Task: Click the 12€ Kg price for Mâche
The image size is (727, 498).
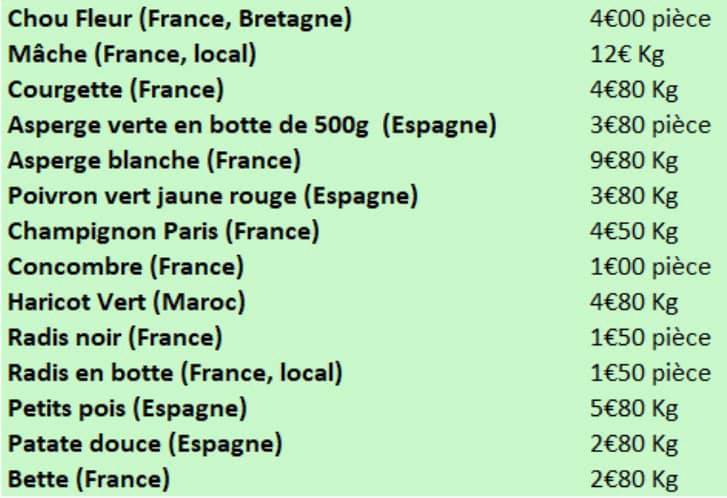Action: [x=627, y=55]
